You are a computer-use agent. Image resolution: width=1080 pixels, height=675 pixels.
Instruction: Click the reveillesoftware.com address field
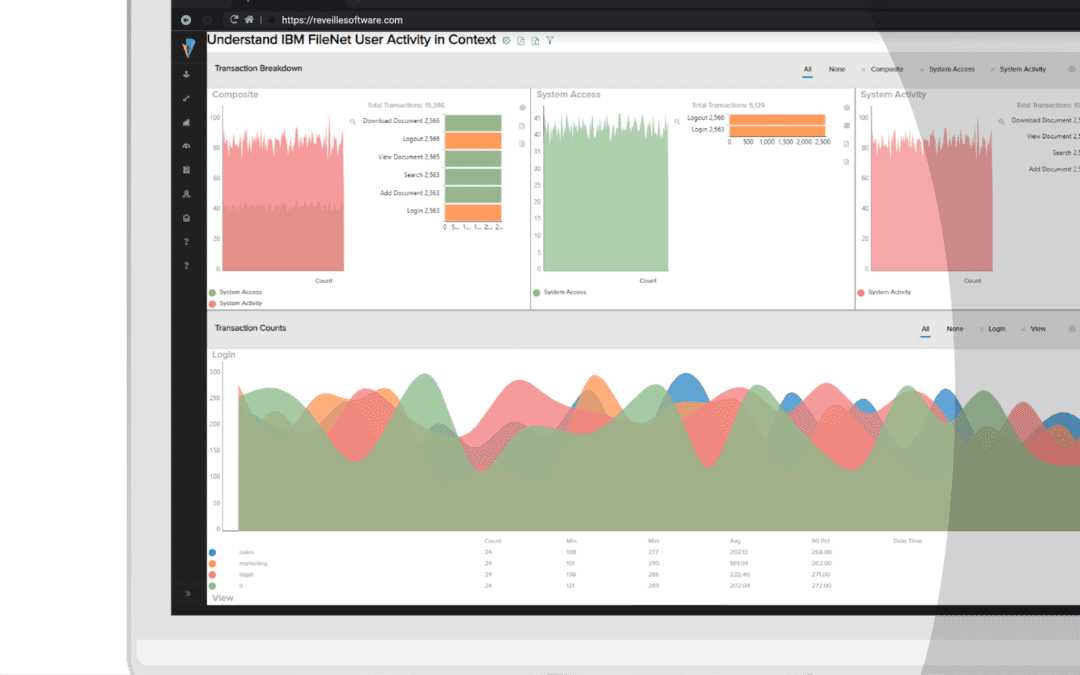point(342,20)
